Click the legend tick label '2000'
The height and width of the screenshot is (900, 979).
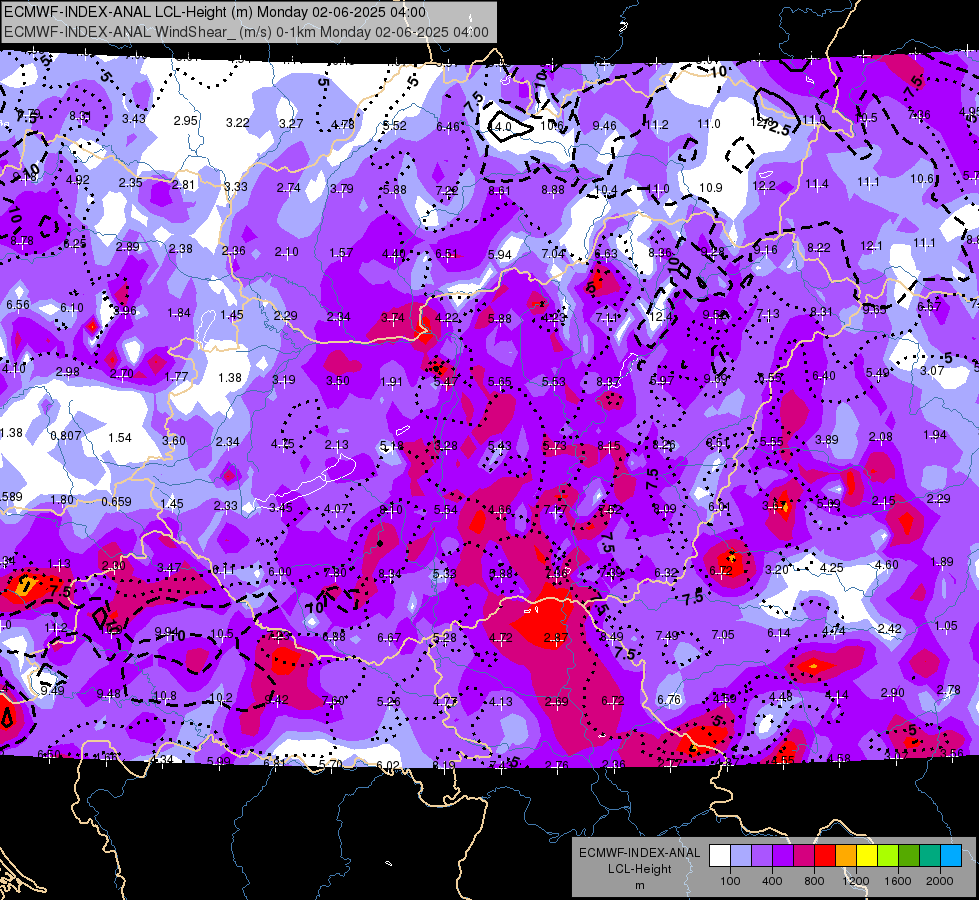(x=940, y=881)
